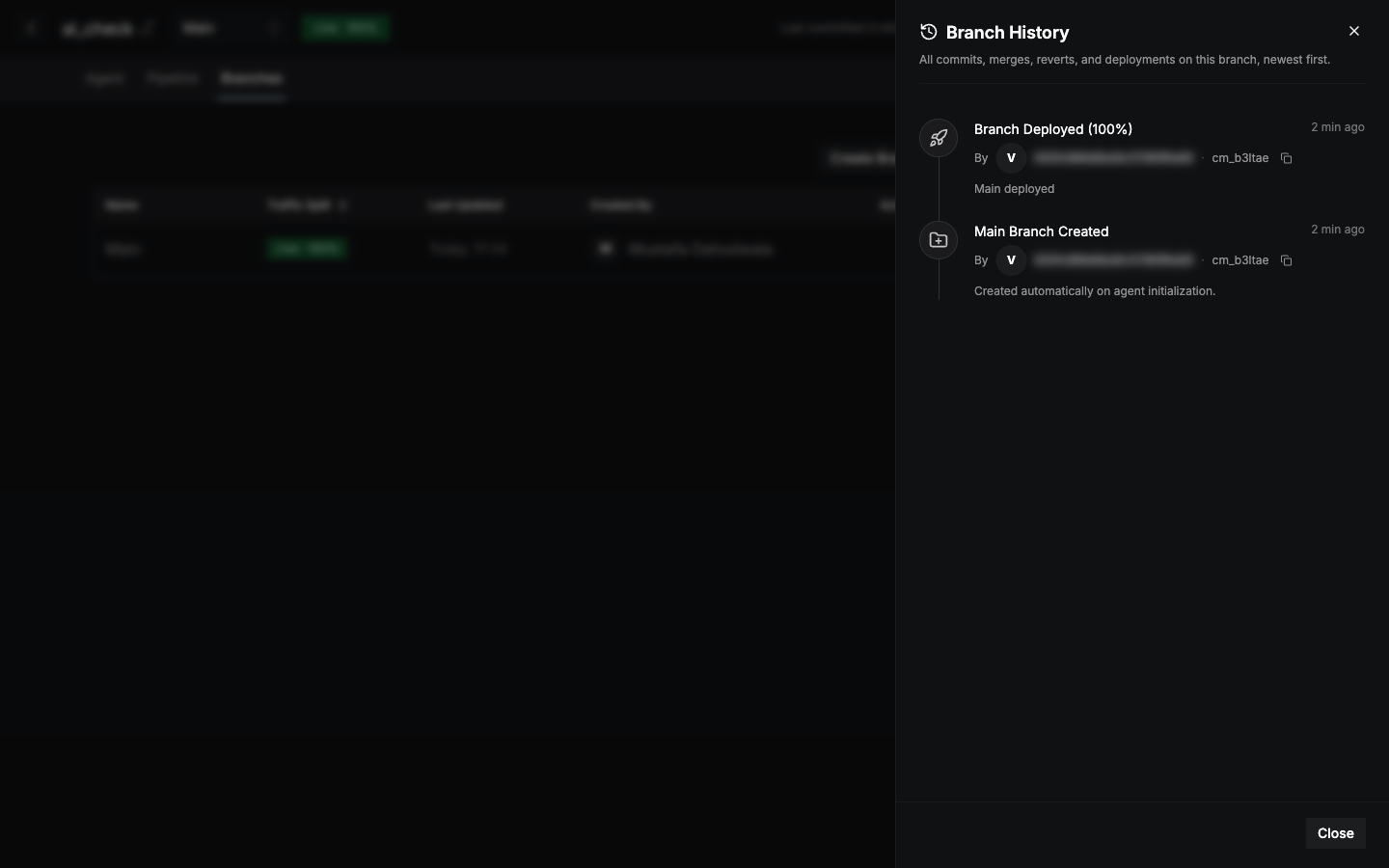Click the Branch History clock icon
This screenshot has height=868, width=1389.
(x=929, y=32)
